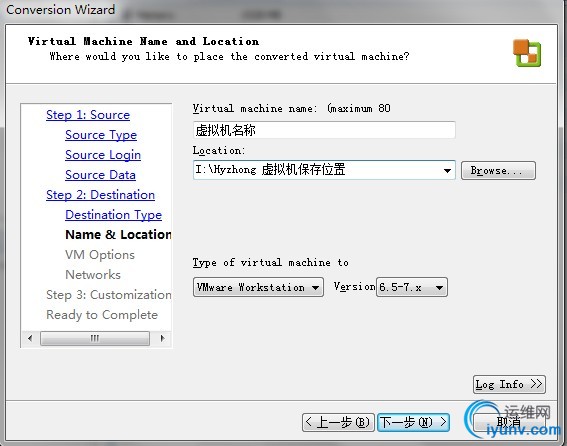
Task: Focus the virtual machine name field
Action: [x=324, y=130]
